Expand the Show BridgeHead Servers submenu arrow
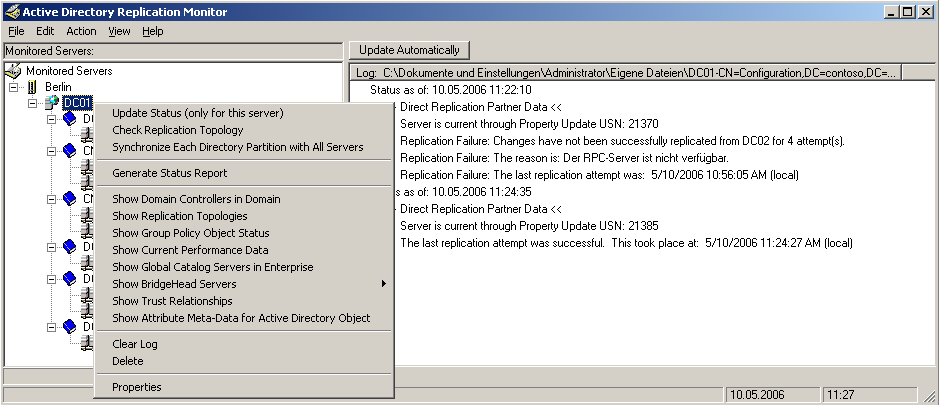This screenshot has width=939, height=405. click(x=382, y=284)
